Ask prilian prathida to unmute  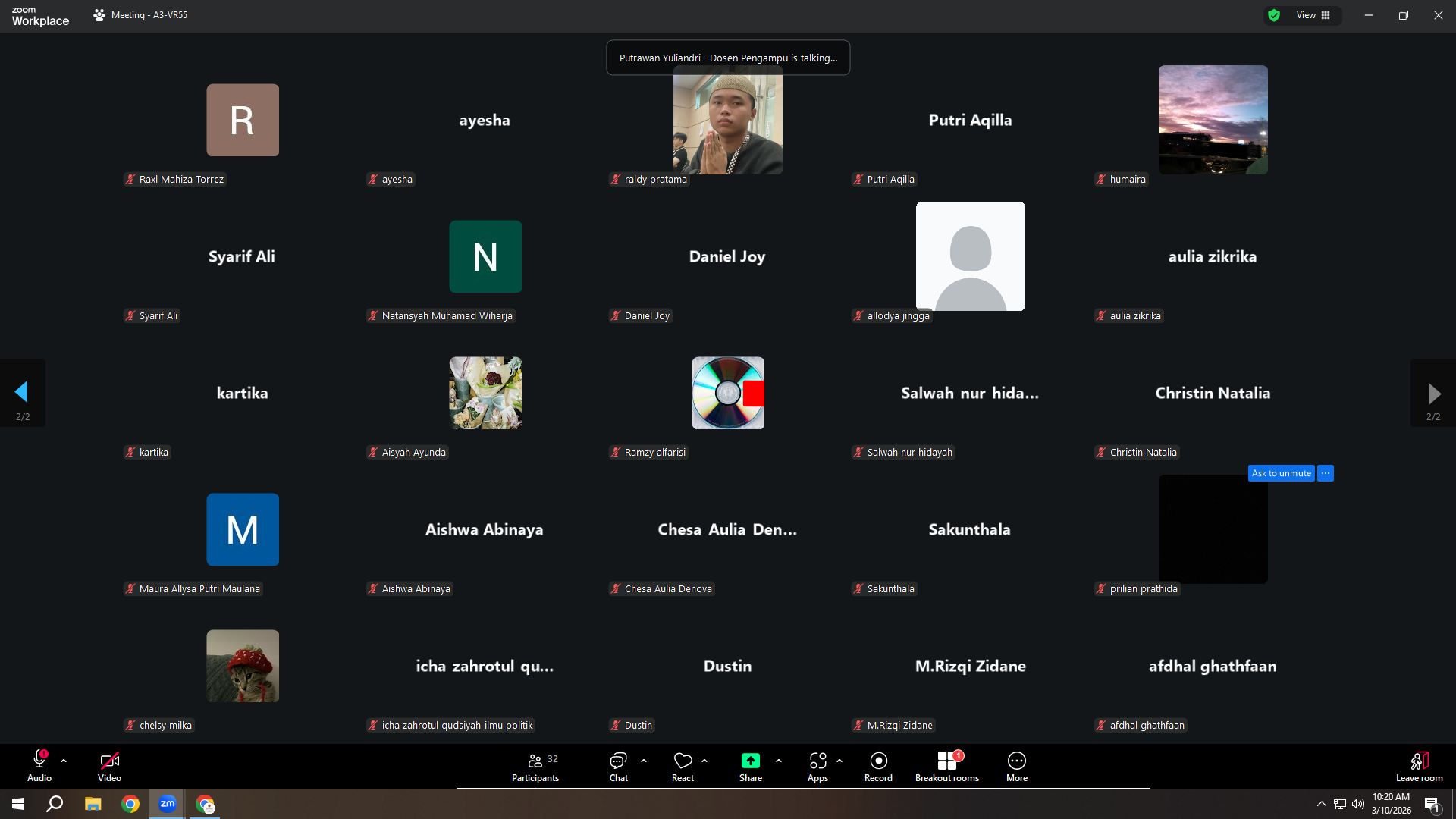(1281, 473)
